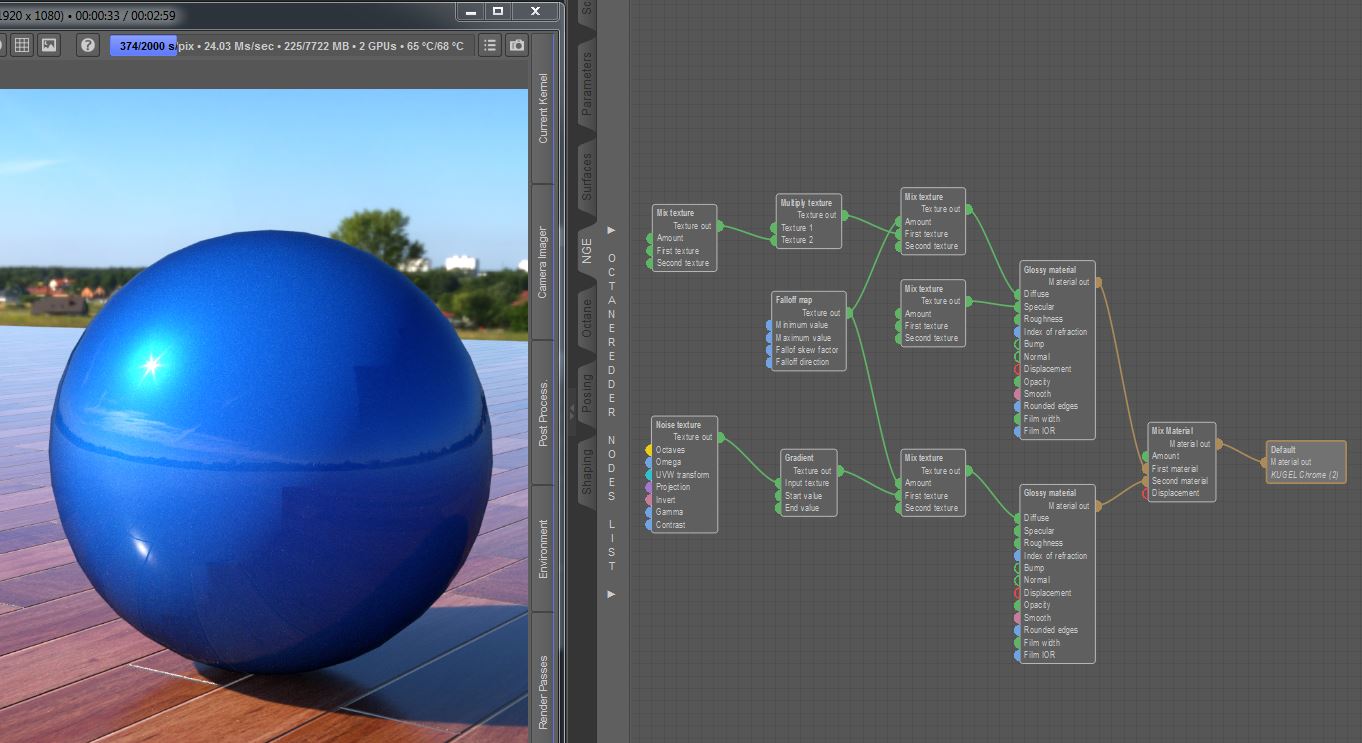This screenshot has width=1362, height=743.
Task: Open help via the question mark icon
Action: point(88,45)
